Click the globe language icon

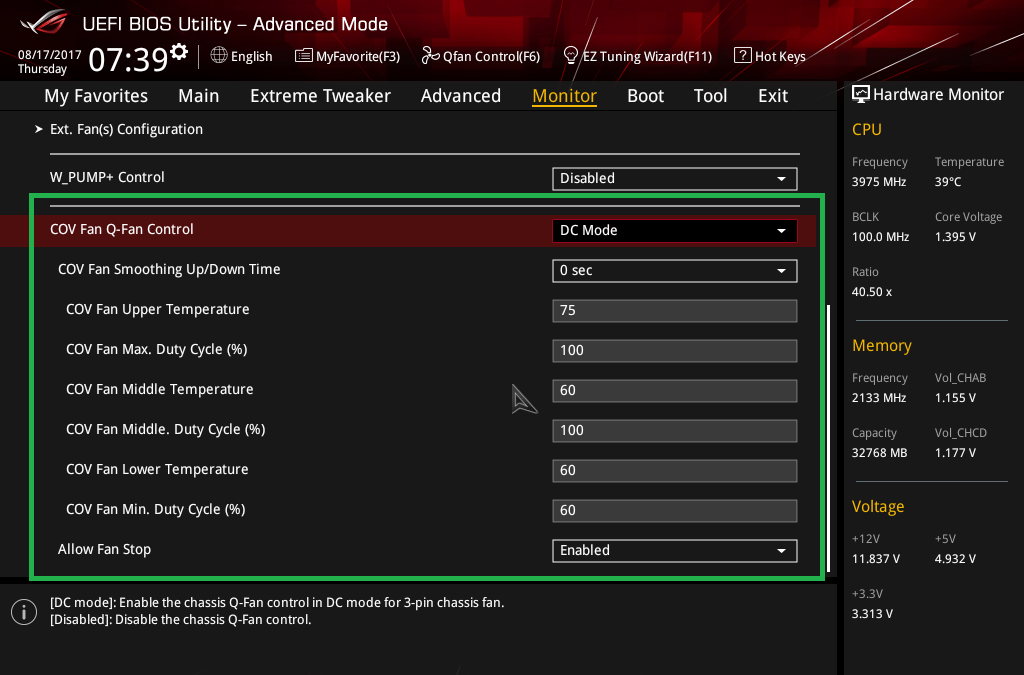click(219, 56)
